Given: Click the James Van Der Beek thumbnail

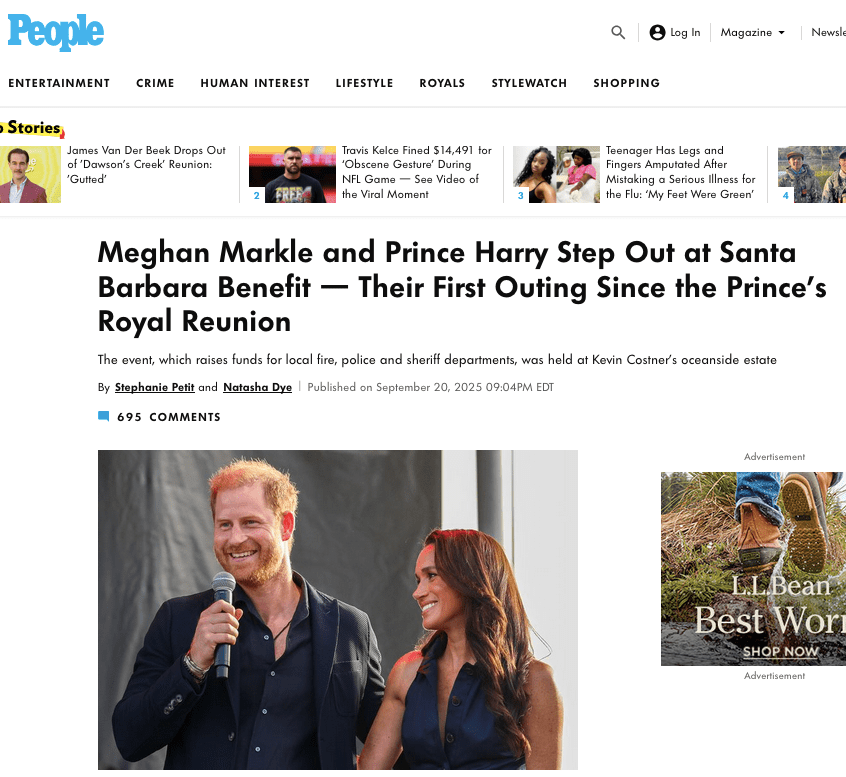Looking at the screenshot, I should tap(30, 175).
